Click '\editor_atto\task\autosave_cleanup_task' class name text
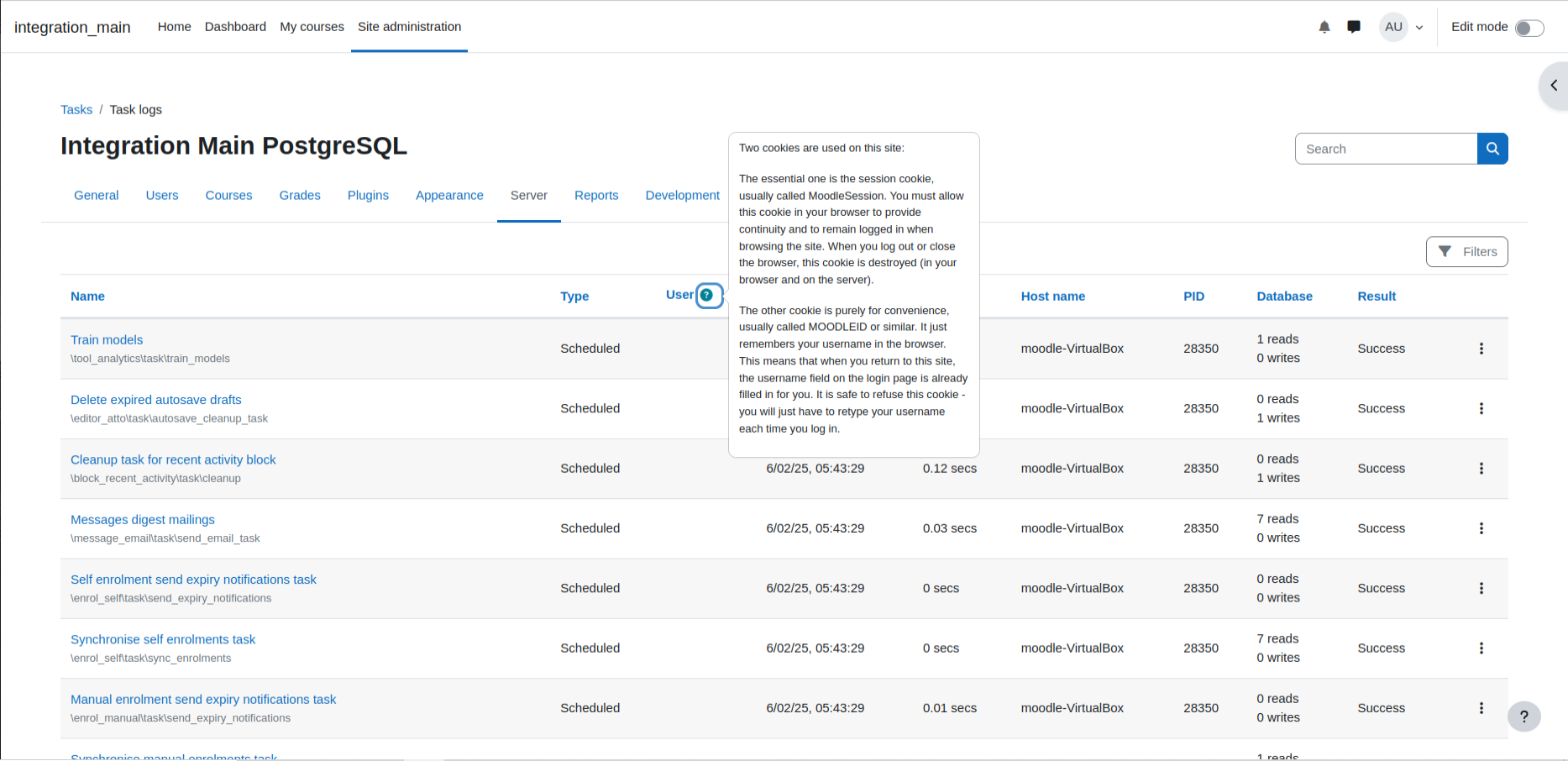This screenshot has width=1568, height=761. tap(169, 418)
